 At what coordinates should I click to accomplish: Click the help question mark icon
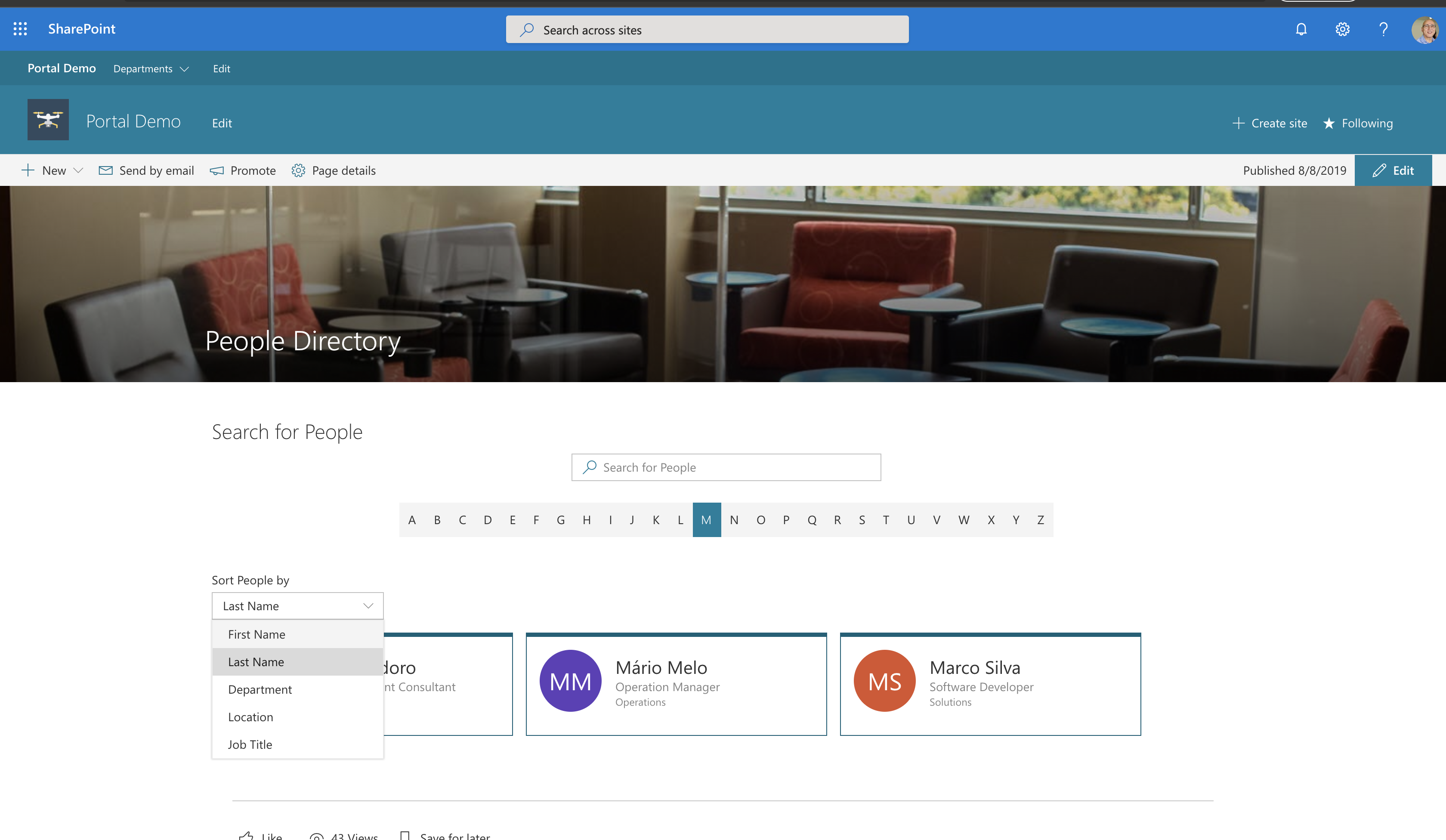coord(1383,28)
